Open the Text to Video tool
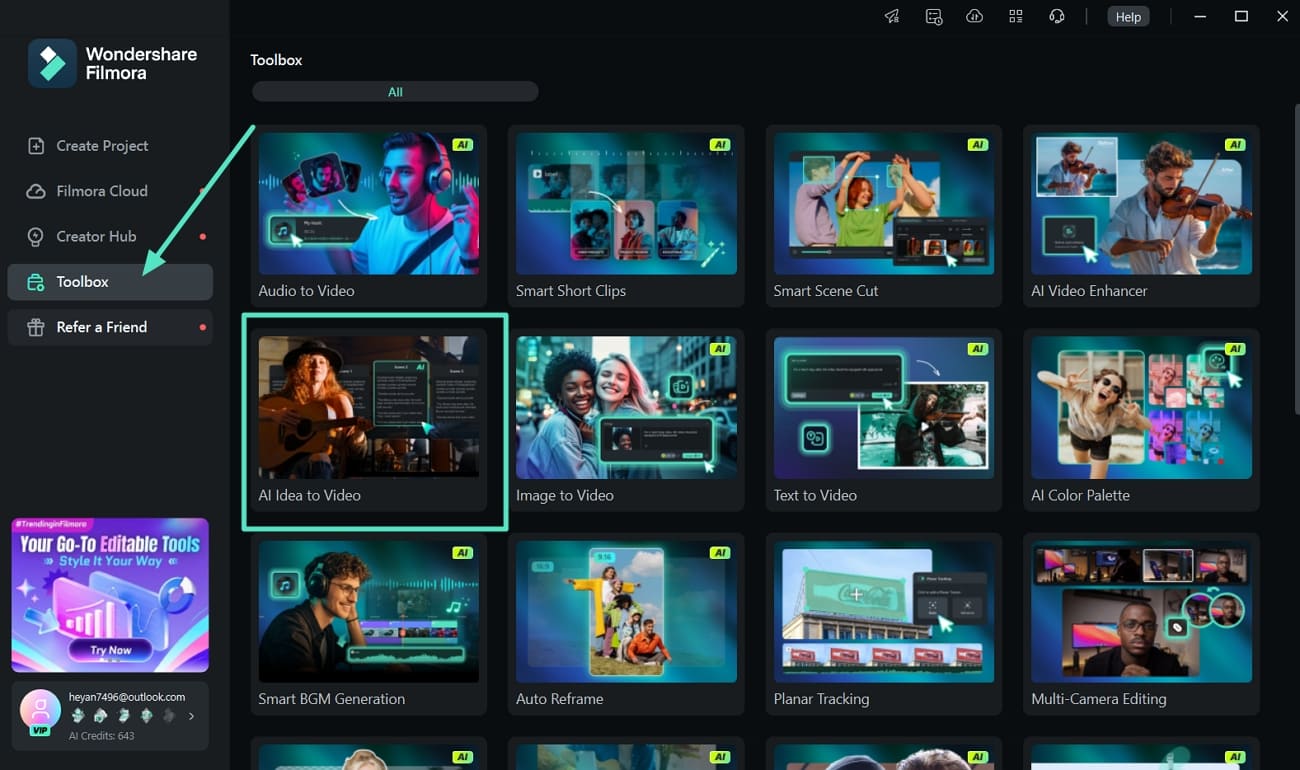The height and width of the screenshot is (770, 1300). (x=883, y=420)
